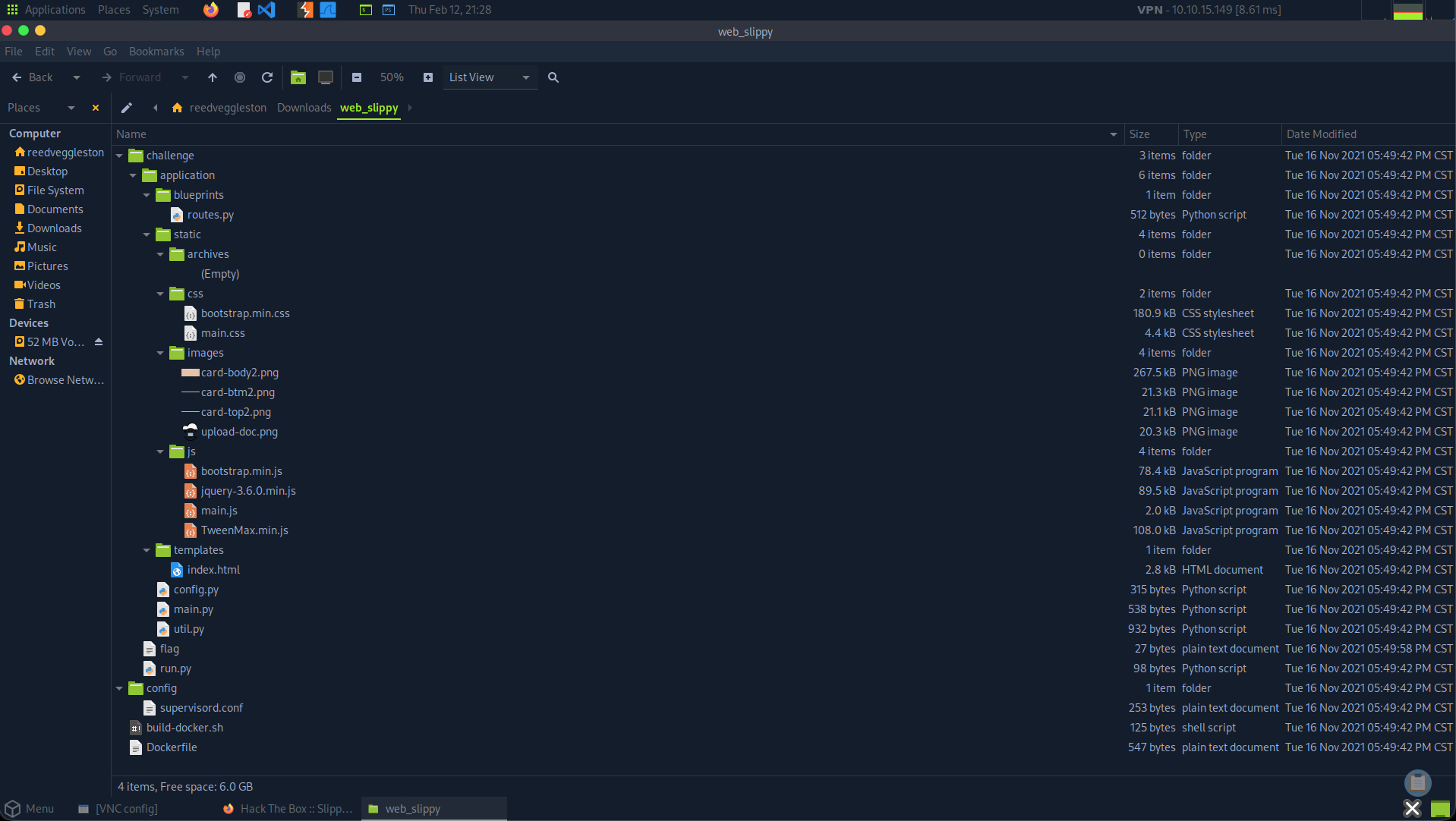Open the search magnifier icon
This screenshot has width=1456, height=821.
(553, 77)
